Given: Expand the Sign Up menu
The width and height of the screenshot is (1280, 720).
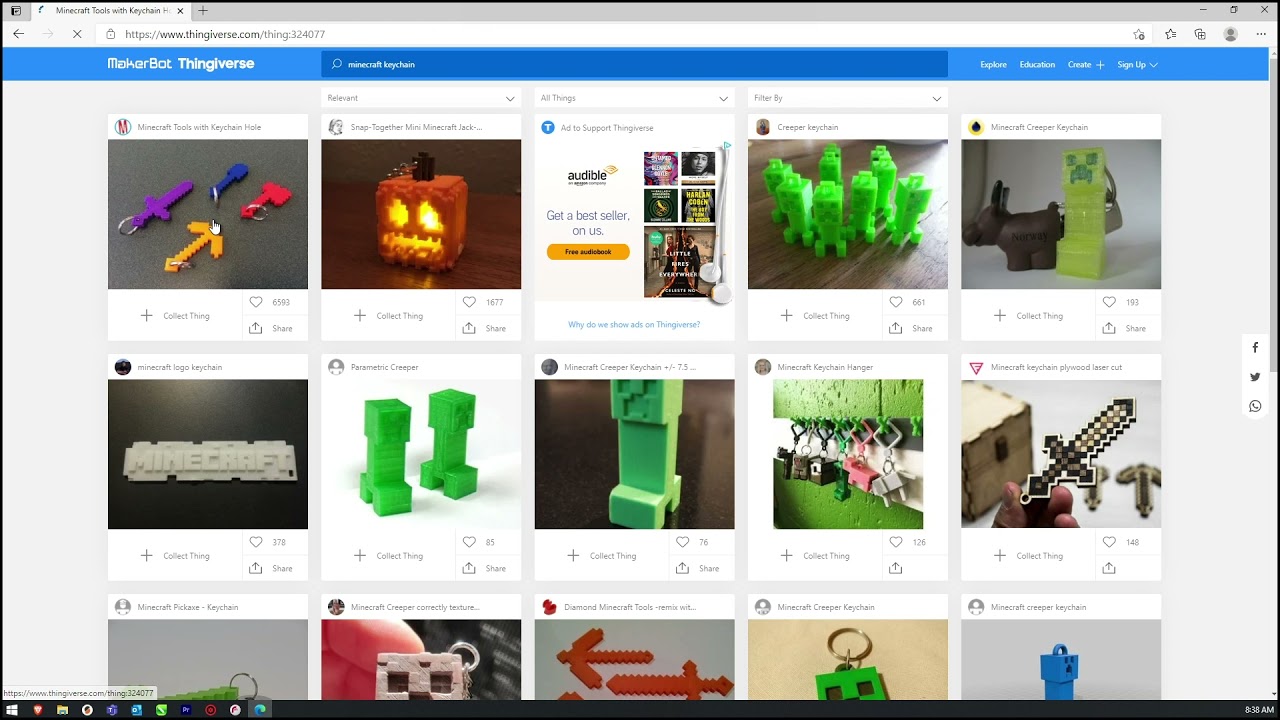Looking at the screenshot, I should [x=1137, y=64].
